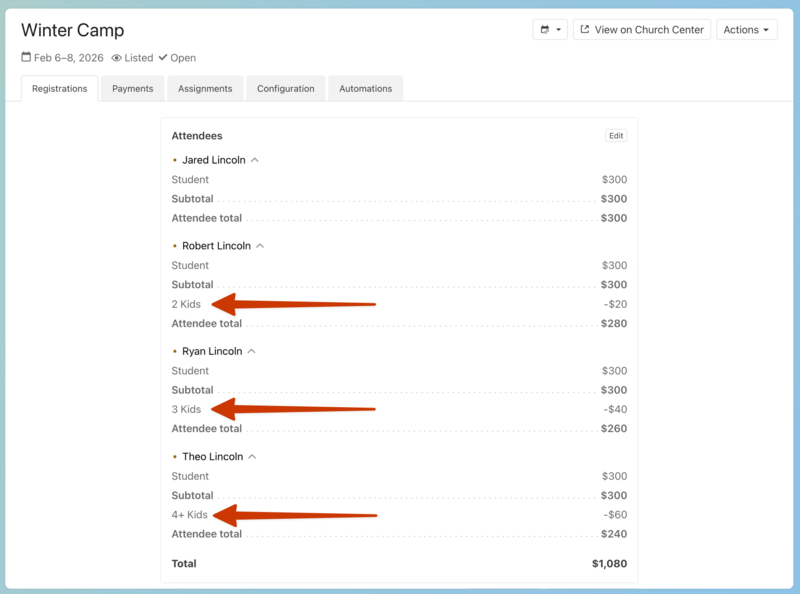Switch to the Payments tab
Viewport: 800px width, 594px height.
point(132,89)
